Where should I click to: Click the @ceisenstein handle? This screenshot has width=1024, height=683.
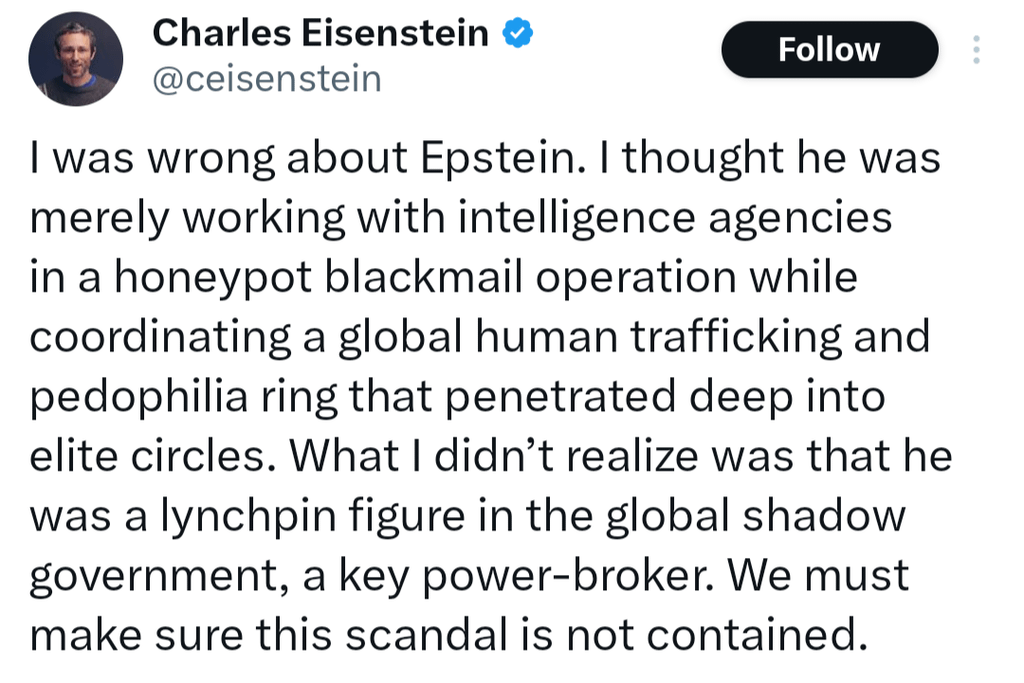[x=267, y=79]
